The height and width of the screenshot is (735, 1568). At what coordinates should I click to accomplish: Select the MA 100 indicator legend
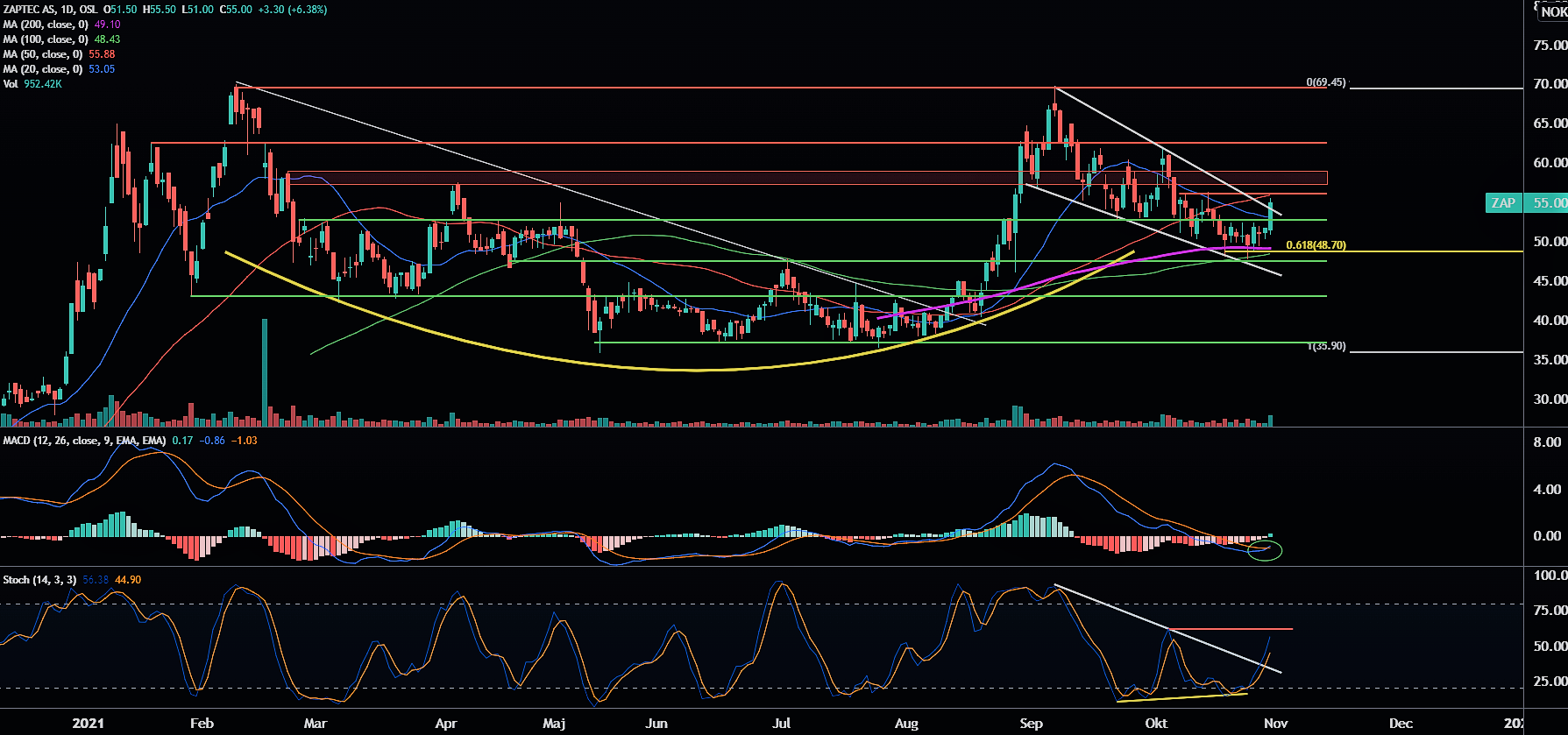(x=46, y=39)
